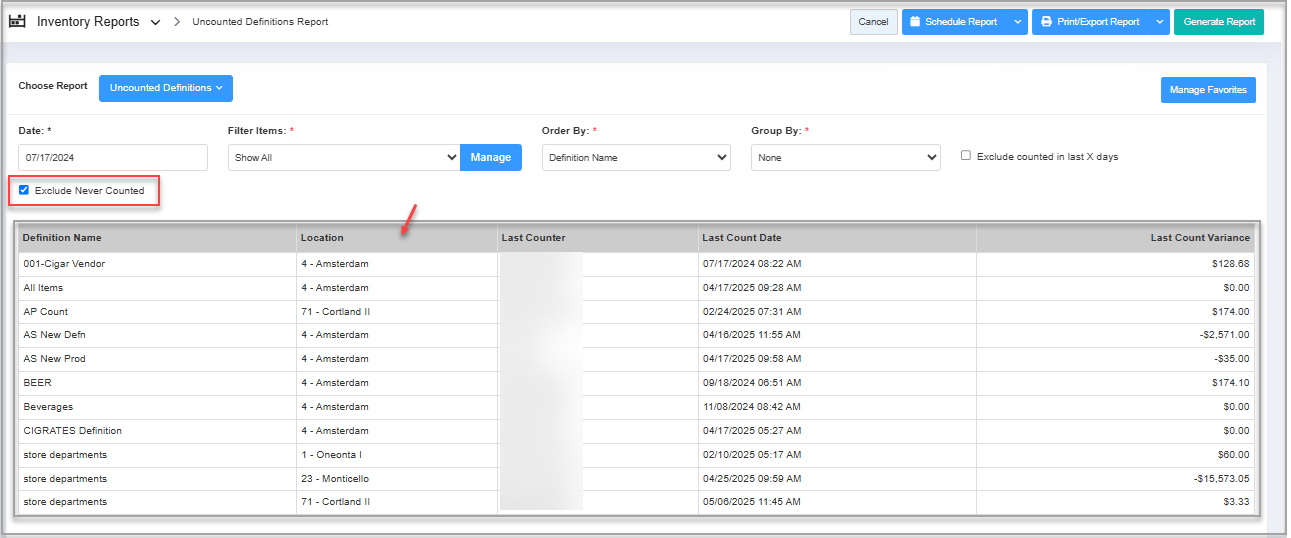The image size is (1291, 538).
Task: Open the Schedule Report dropdown arrow
Action: click(x=1017, y=22)
